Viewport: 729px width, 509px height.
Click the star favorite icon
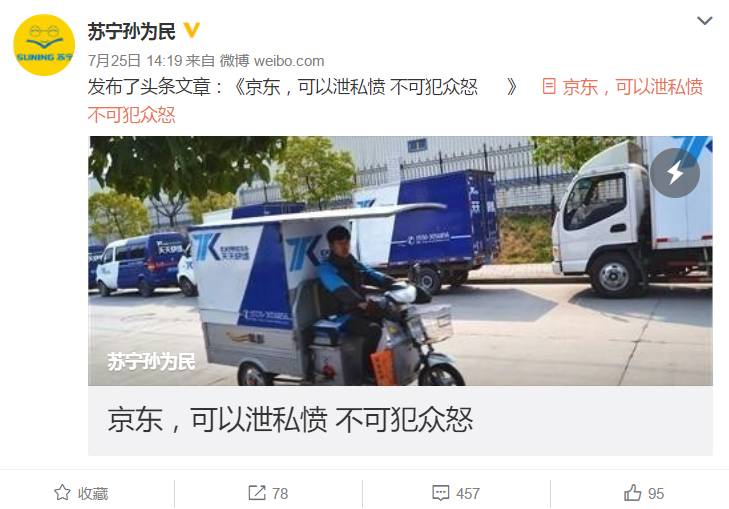[62, 493]
